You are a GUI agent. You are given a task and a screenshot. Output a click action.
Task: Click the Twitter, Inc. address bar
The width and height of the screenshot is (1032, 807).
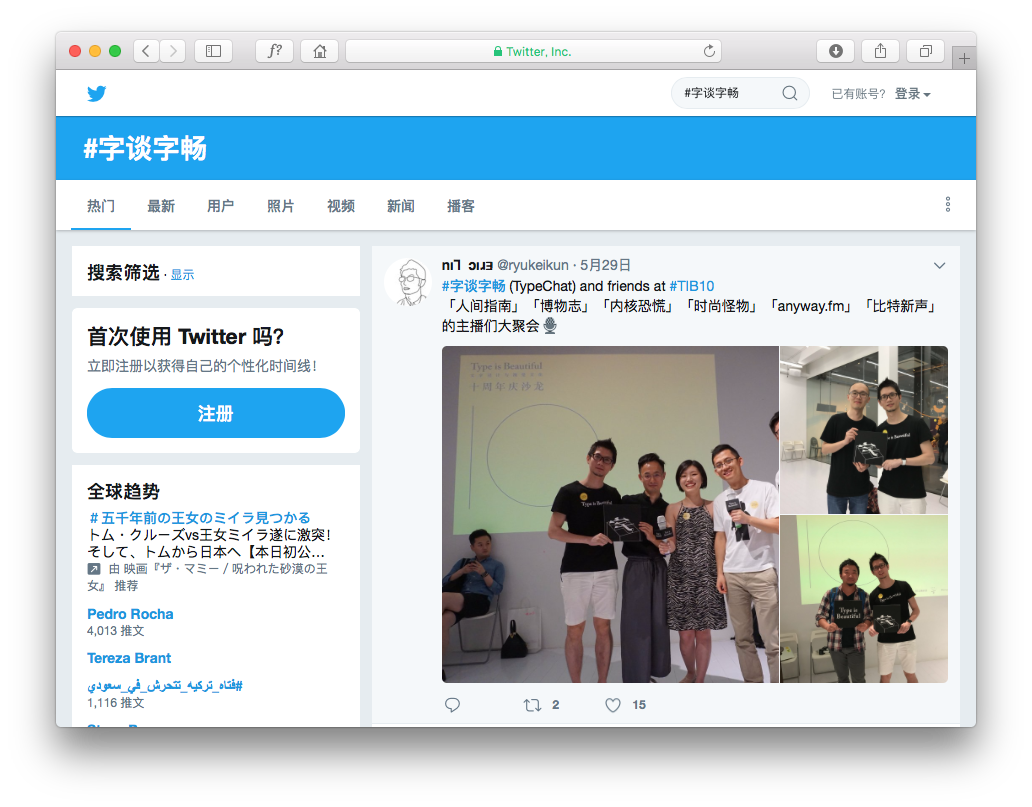click(x=533, y=51)
